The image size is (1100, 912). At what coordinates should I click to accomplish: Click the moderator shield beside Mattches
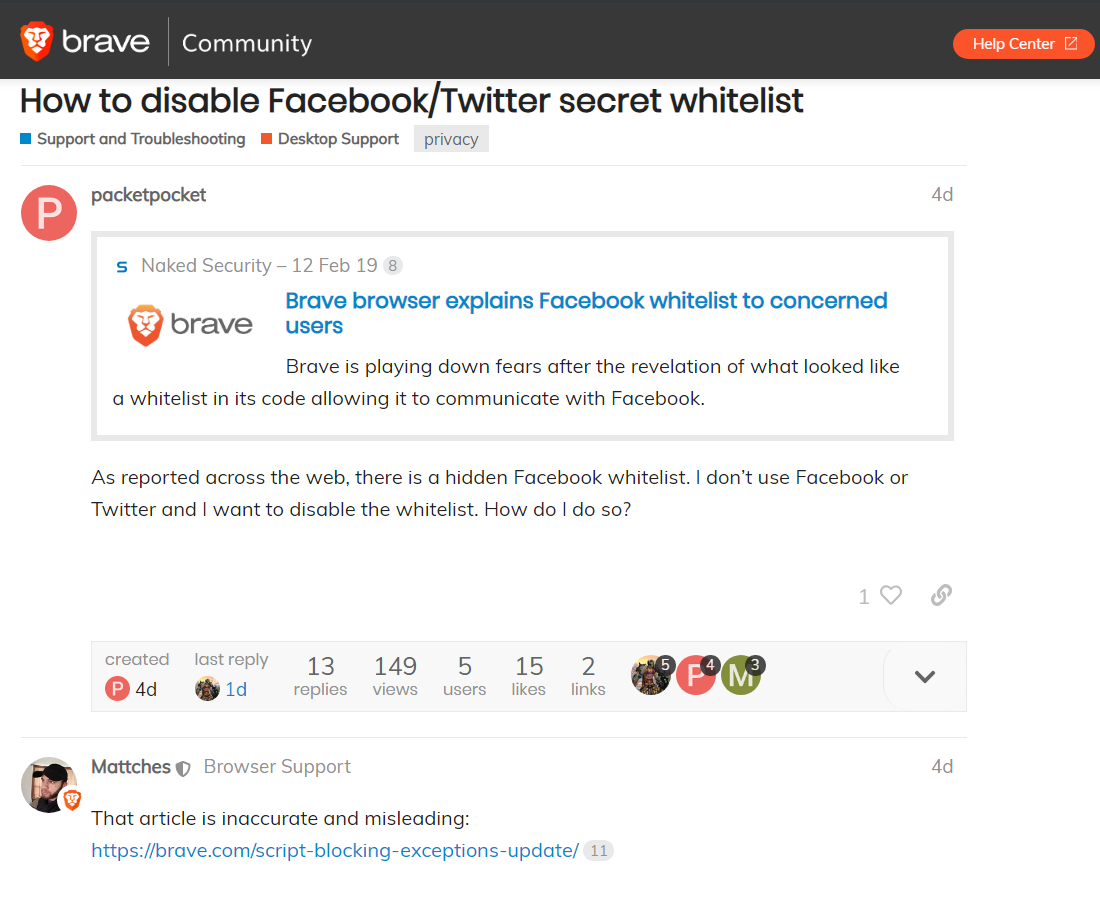183,767
